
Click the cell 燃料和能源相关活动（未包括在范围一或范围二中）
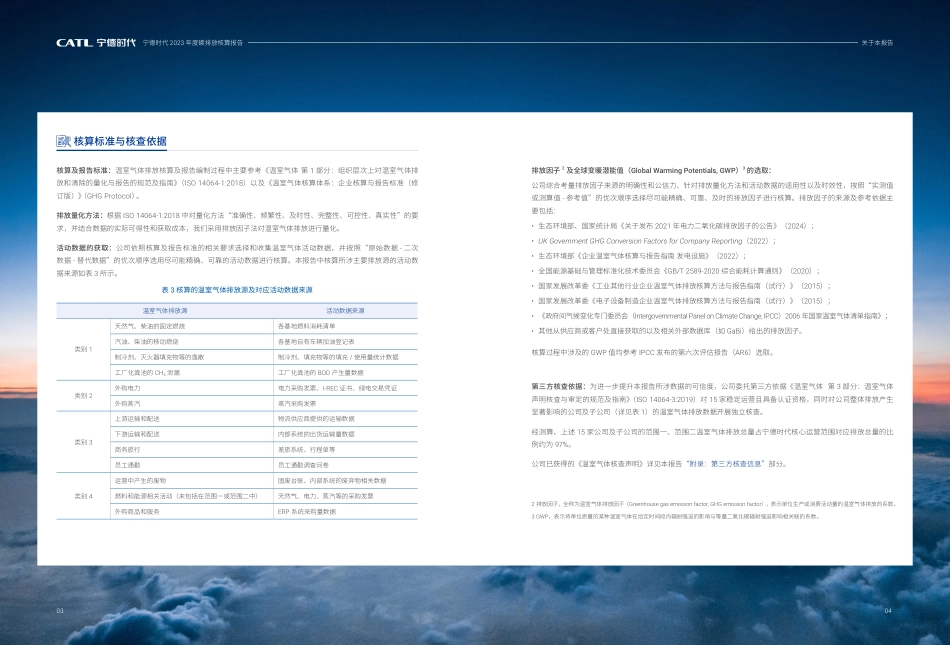tap(186, 496)
